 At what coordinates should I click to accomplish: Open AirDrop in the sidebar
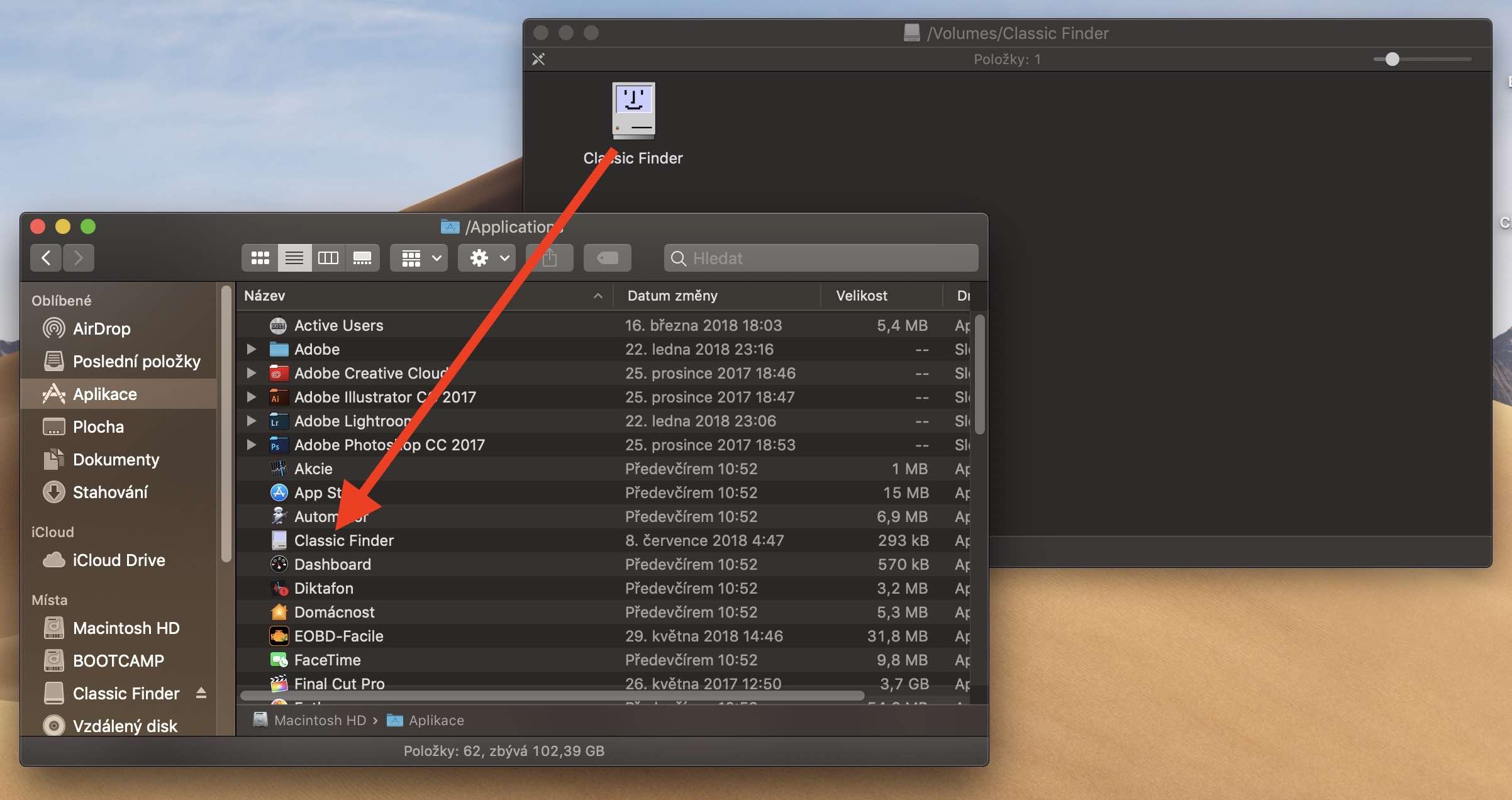101,328
